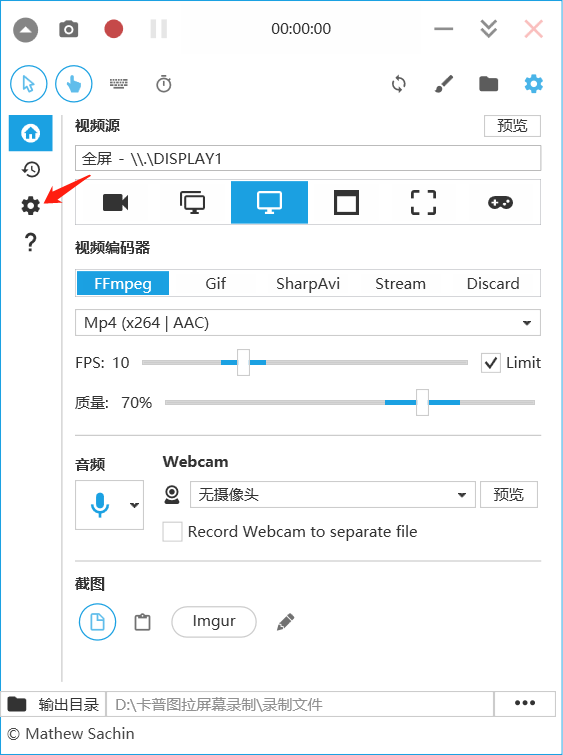563x755 pixels.
Task: Choose window capture source icon
Action: click(x=346, y=202)
